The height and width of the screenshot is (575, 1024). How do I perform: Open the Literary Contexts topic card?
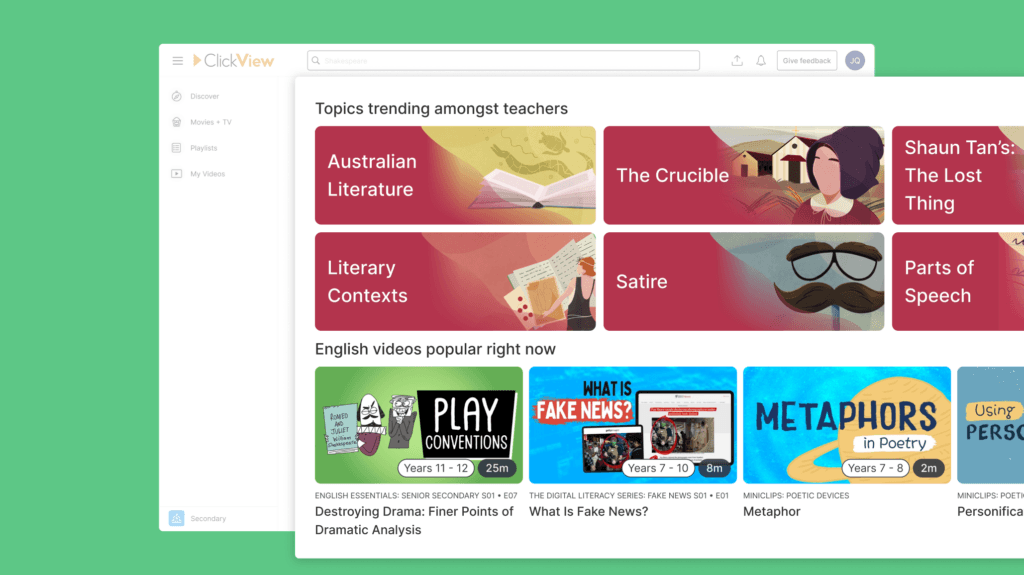(x=455, y=281)
